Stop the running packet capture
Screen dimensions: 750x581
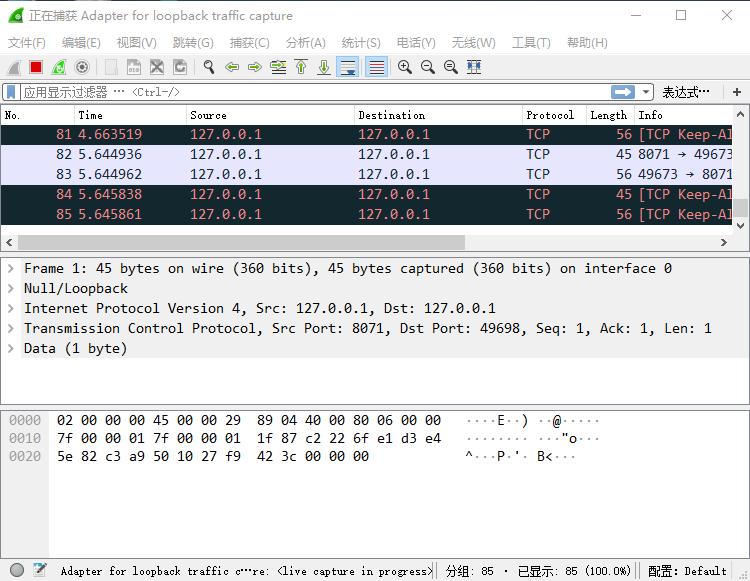click(x=36, y=67)
